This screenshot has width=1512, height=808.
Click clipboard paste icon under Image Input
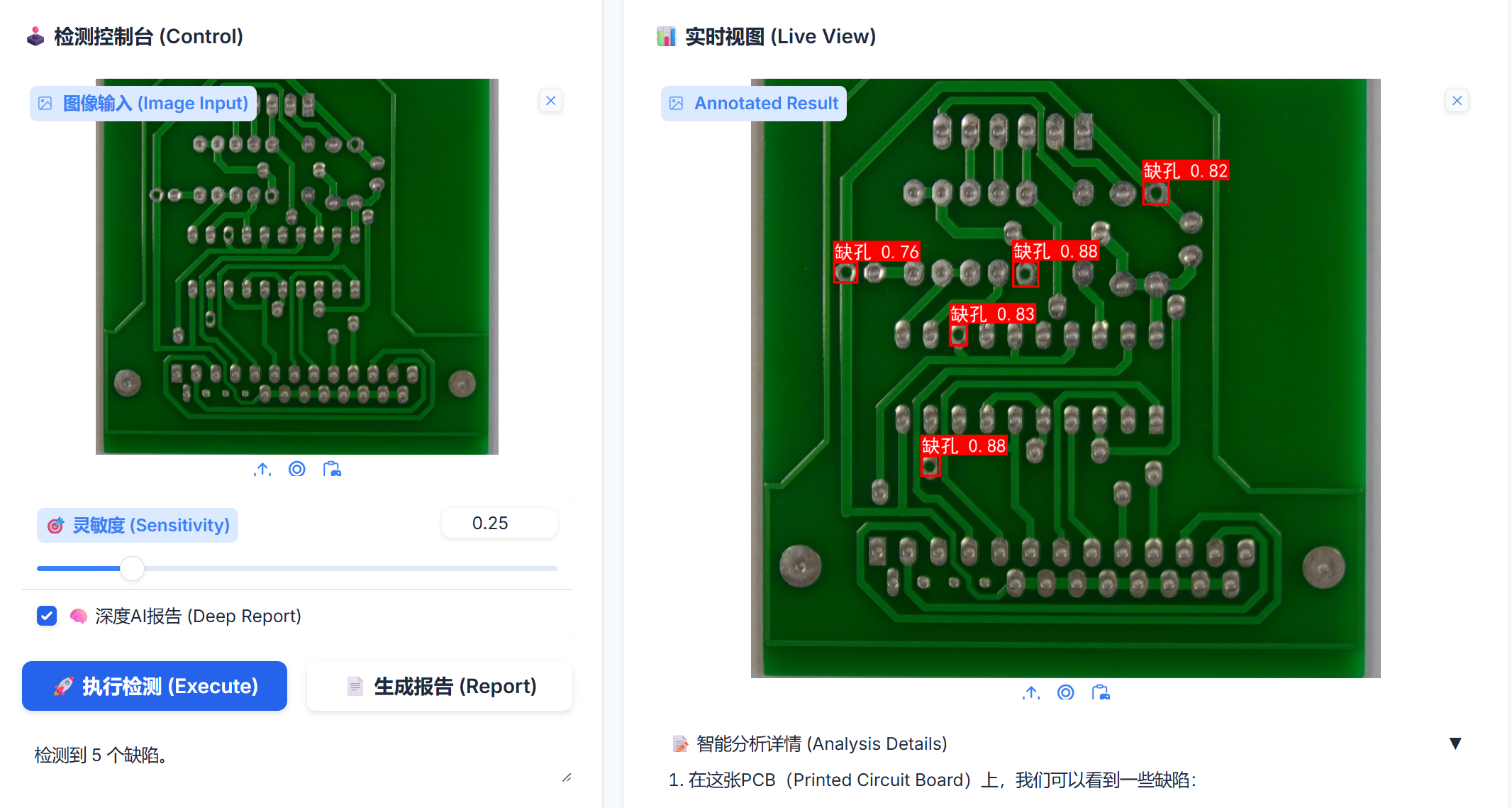(332, 469)
